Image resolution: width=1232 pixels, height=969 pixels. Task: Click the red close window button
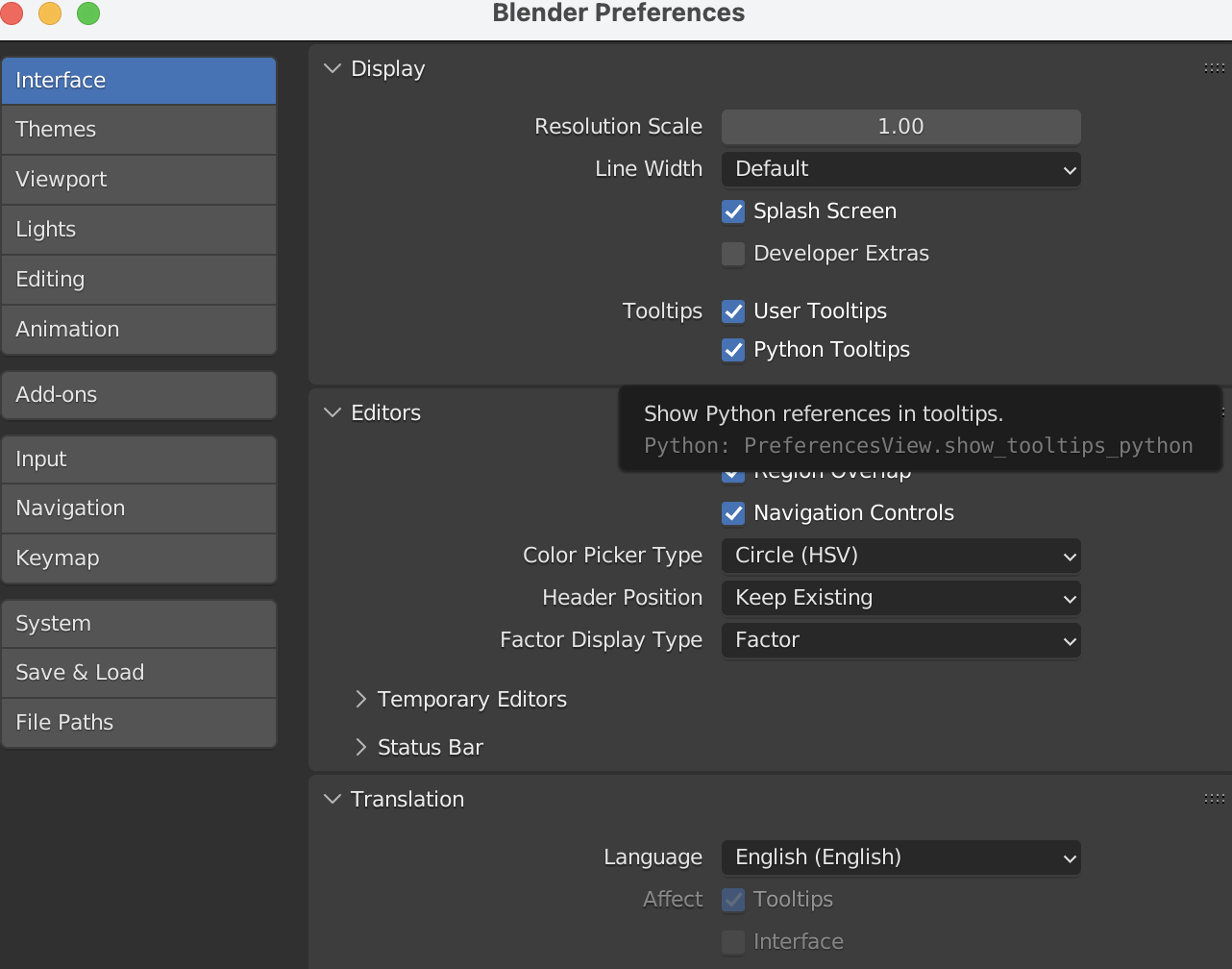click(12, 13)
